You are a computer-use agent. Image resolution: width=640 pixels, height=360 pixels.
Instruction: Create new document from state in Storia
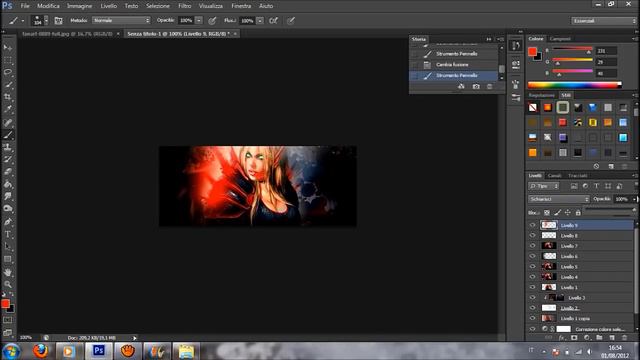coord(461,87)
